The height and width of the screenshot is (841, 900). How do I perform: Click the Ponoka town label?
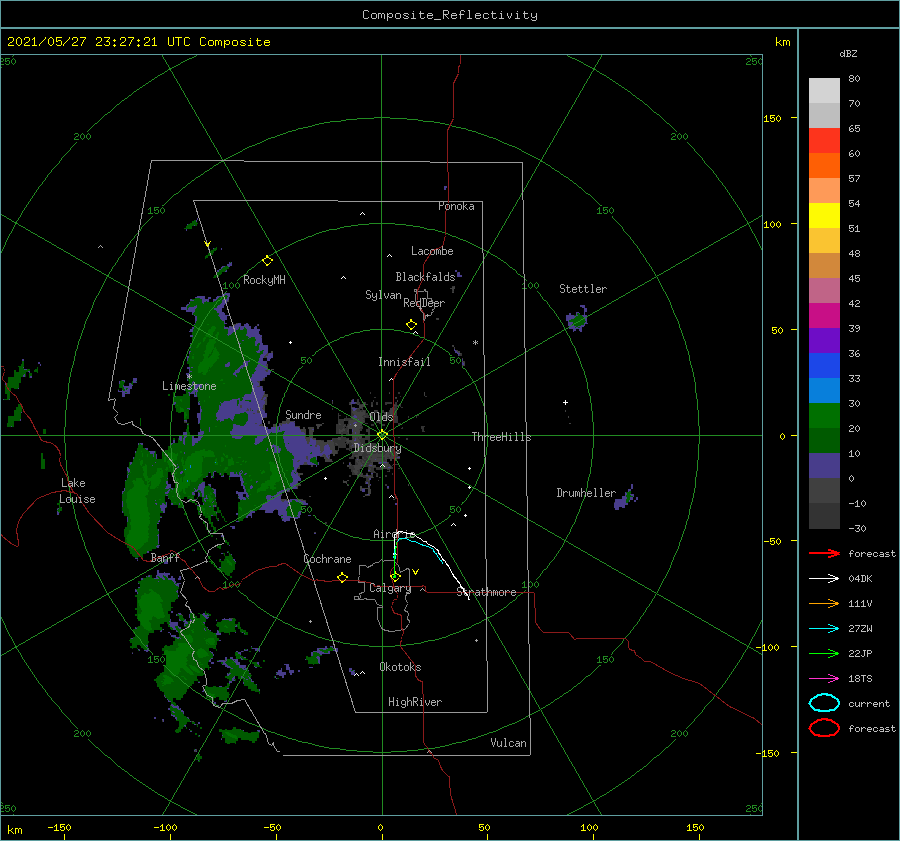click(x=456, y=206)
